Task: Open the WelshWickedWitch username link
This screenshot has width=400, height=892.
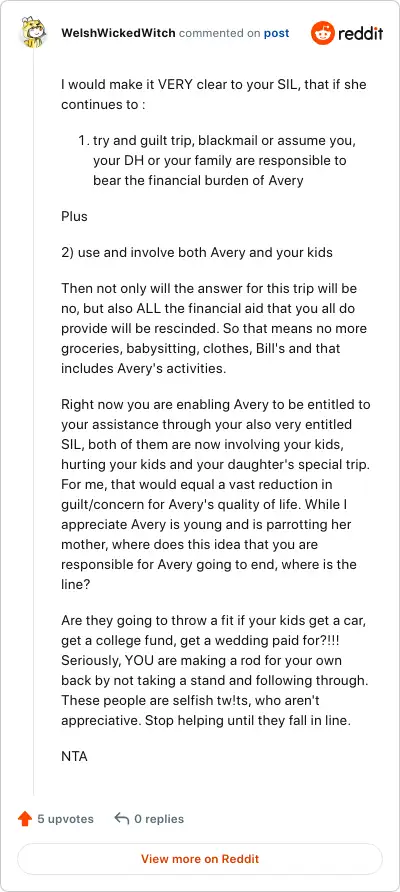Action: point(118,34)
